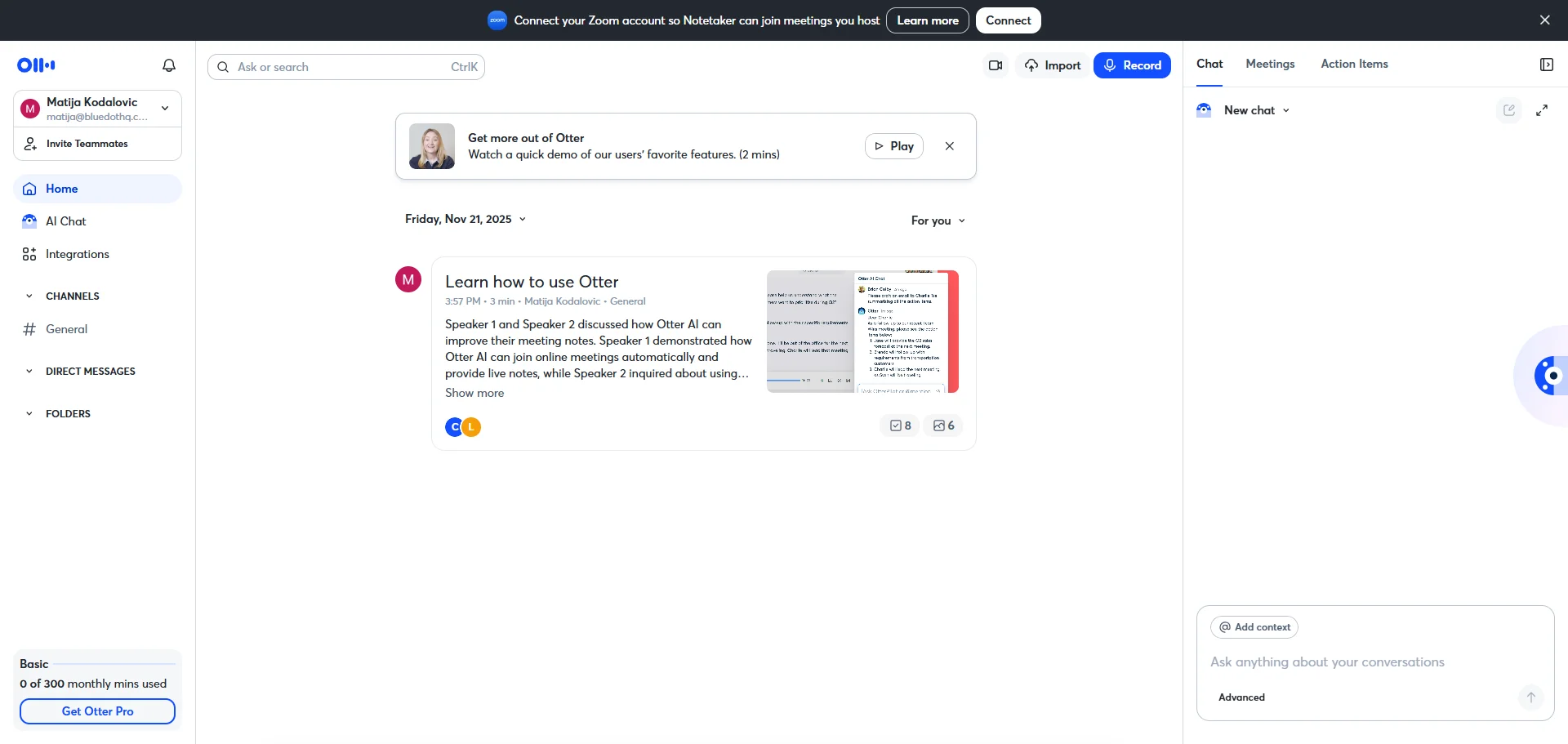Click the user avatar M in sidebar
The height and width of the screenshot is (744, 1568).
(x=30, y=109)
